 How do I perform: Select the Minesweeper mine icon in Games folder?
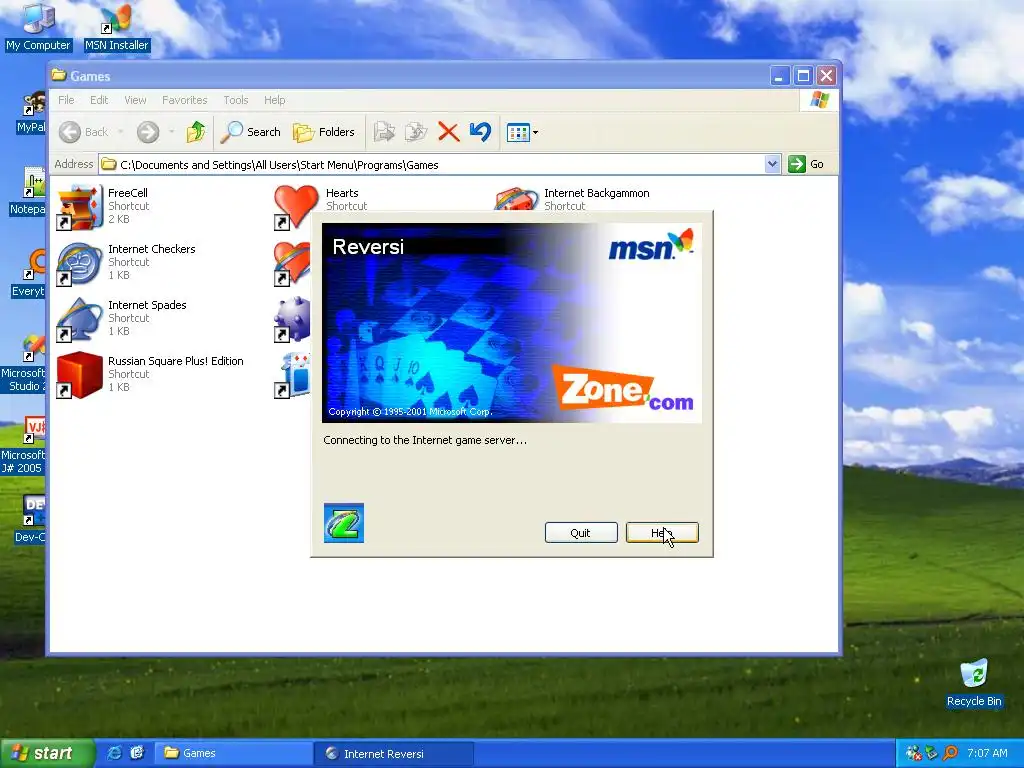291,319
